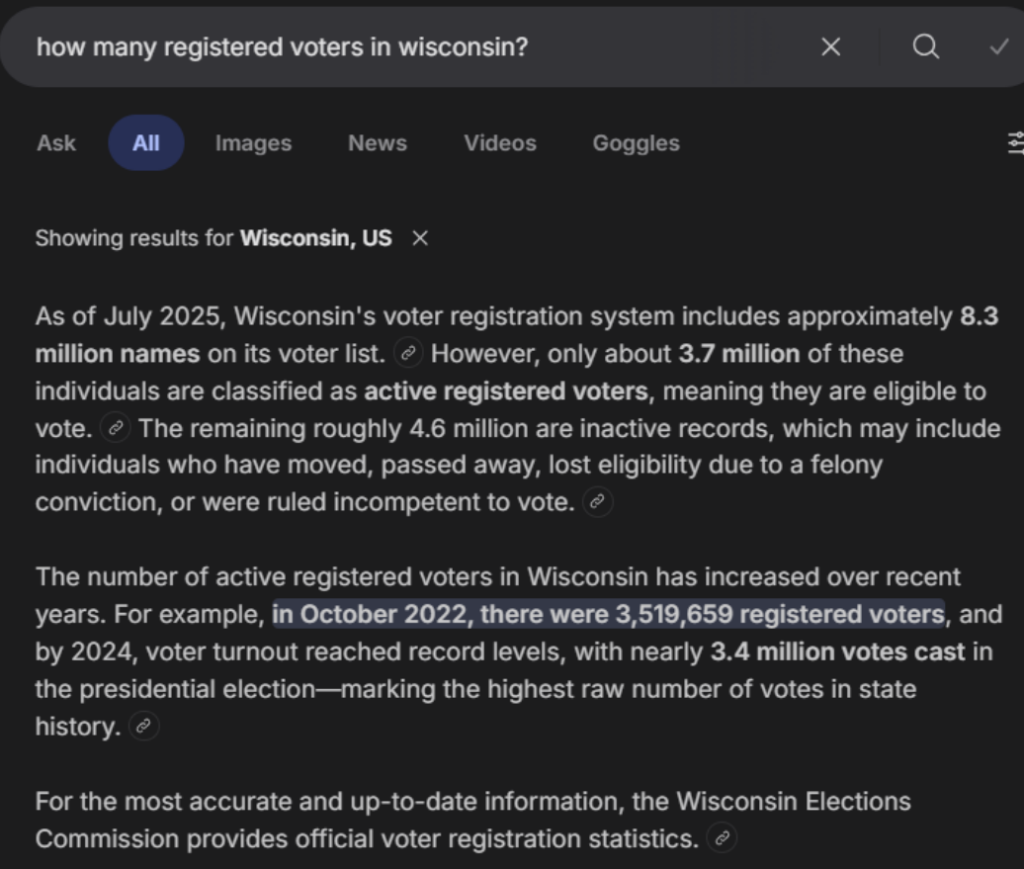Click the bold "3.4 million votes cast" text
1024x869 pixels.
pyautogui.click(x=838, y=652)
